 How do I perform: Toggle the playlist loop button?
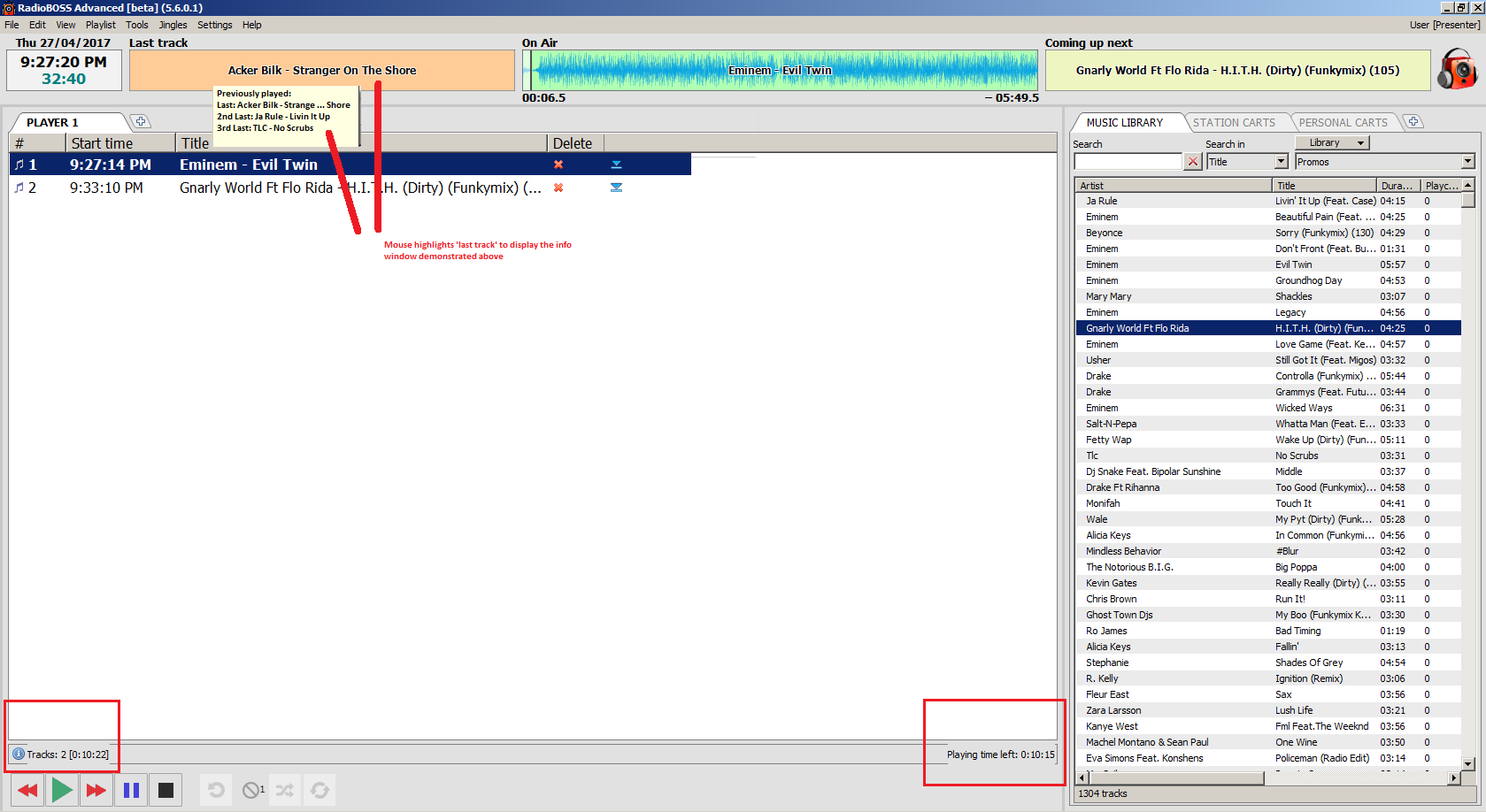pyautogui.click(x=320, y=790)
